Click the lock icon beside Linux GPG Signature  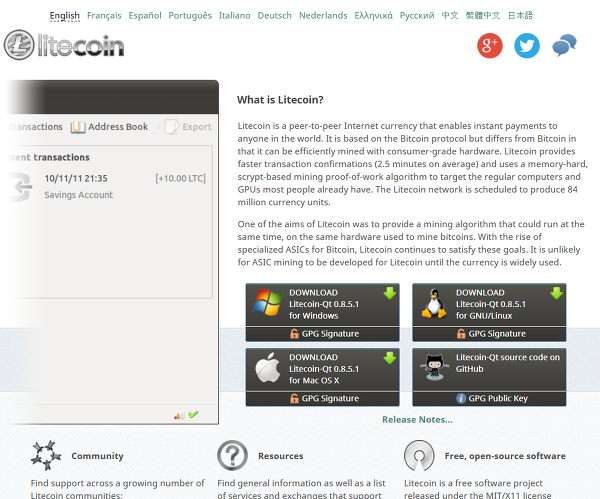pyautogui.click(x=461, y=334)
